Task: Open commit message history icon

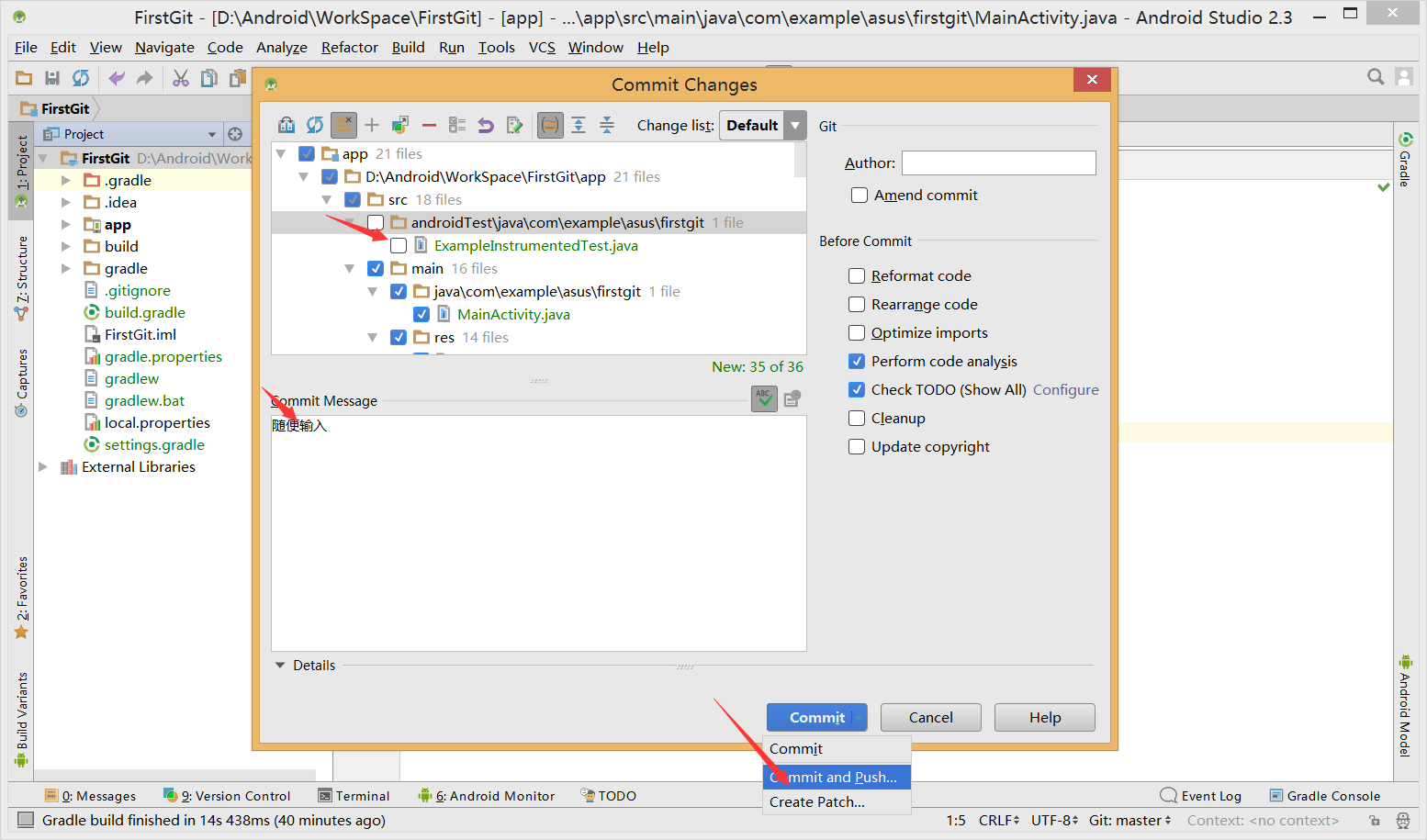Action: point(792,398)
